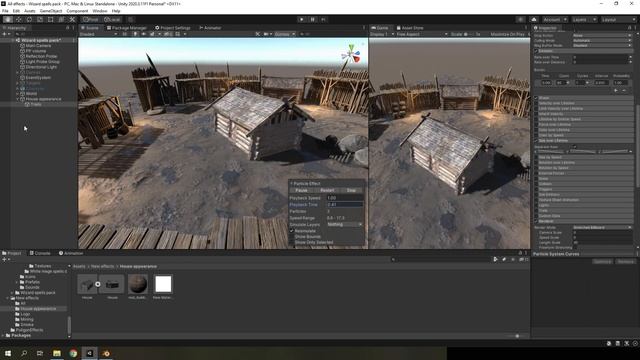This screenshot has width=640, height=360.
Task: Select the Scale tool in toolbar
Action: [x=40, y=19]
